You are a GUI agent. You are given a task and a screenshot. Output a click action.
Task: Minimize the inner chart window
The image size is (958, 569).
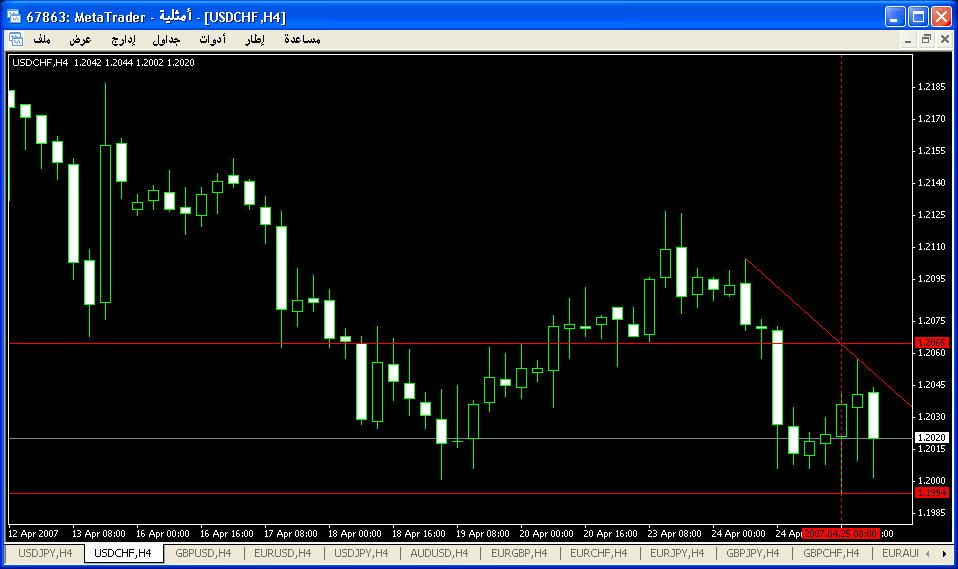point(909,40)
